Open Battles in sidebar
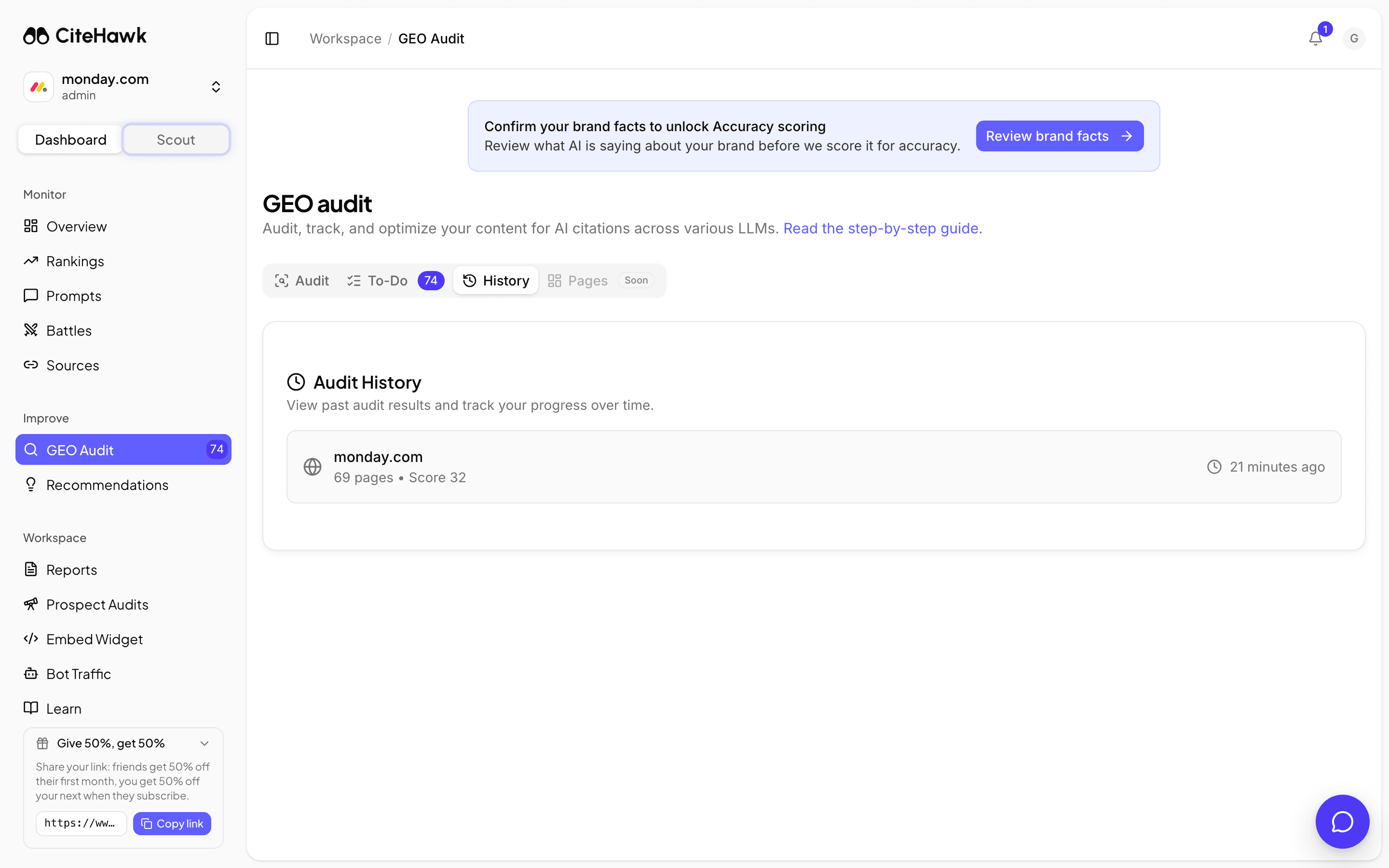The image size is (1389, 868). (x=123, y=331)
